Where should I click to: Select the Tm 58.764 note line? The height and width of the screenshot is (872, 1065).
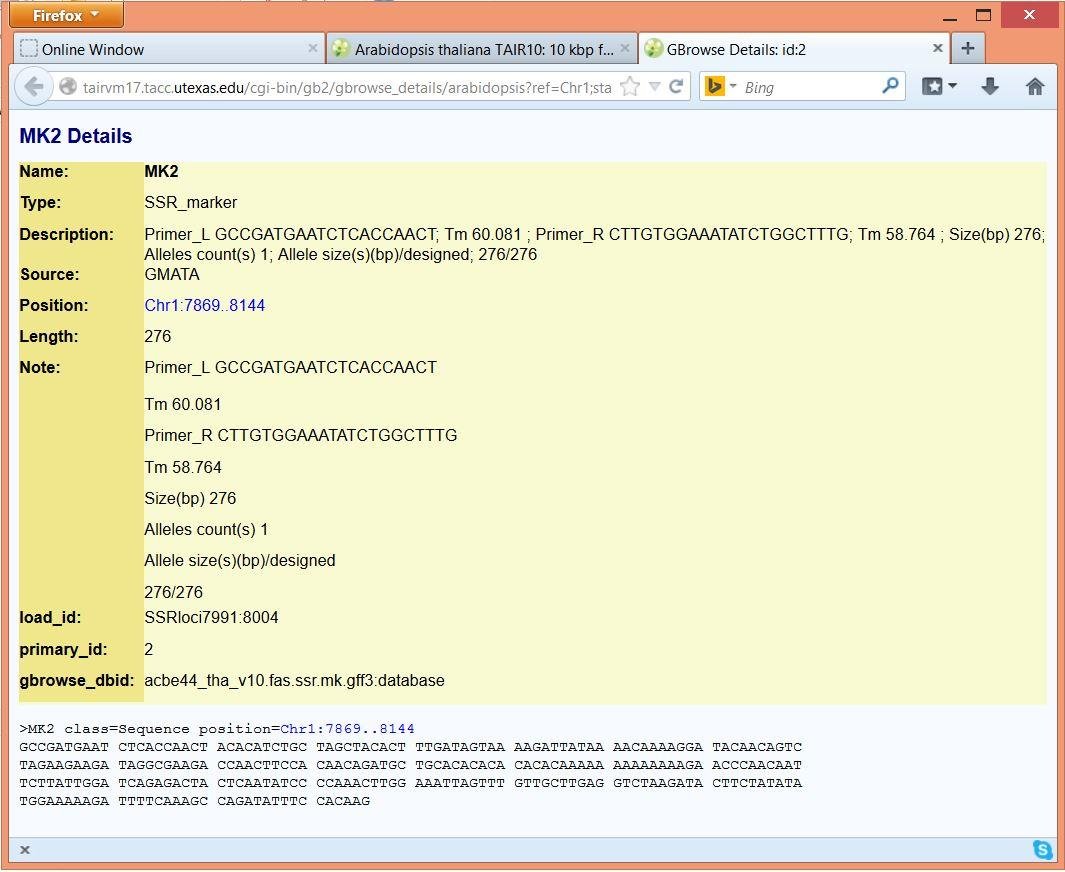(183, 467)
